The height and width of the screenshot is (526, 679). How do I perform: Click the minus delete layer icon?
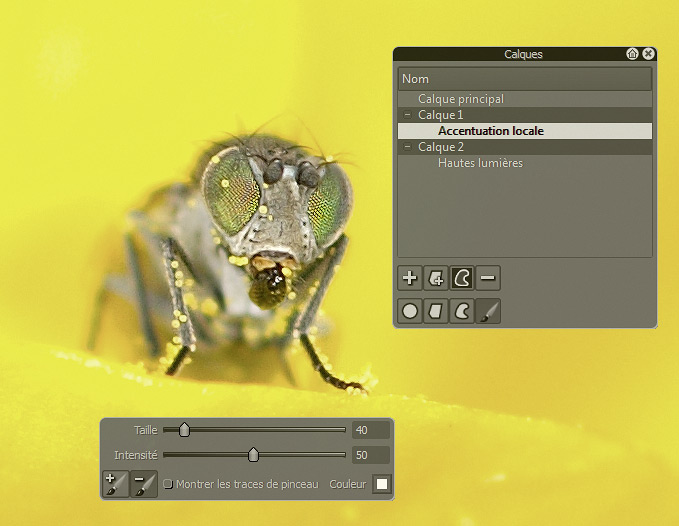488,278
